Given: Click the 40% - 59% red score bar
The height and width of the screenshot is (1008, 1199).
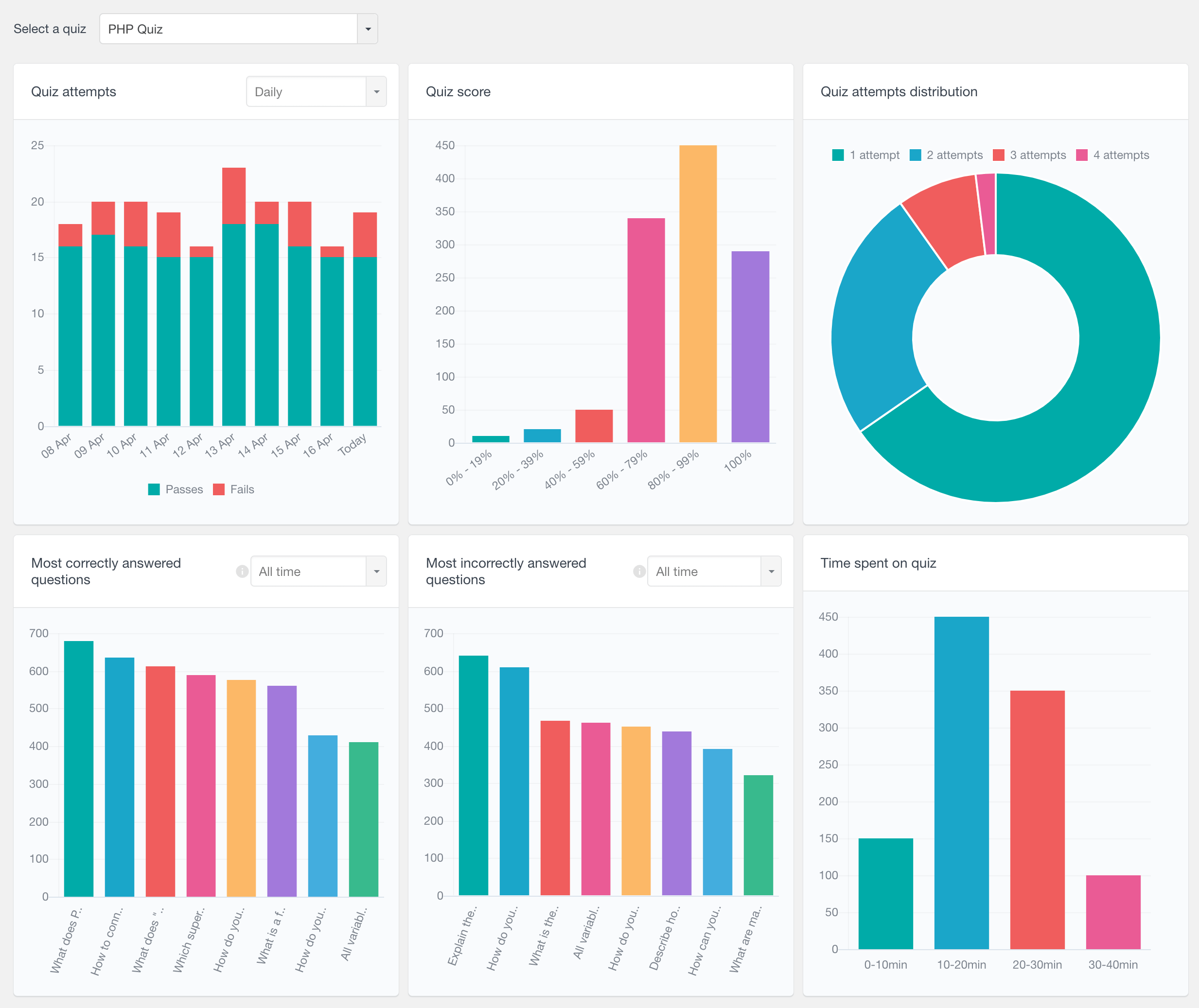Looking at the screenshot, I should click(594, 426).
